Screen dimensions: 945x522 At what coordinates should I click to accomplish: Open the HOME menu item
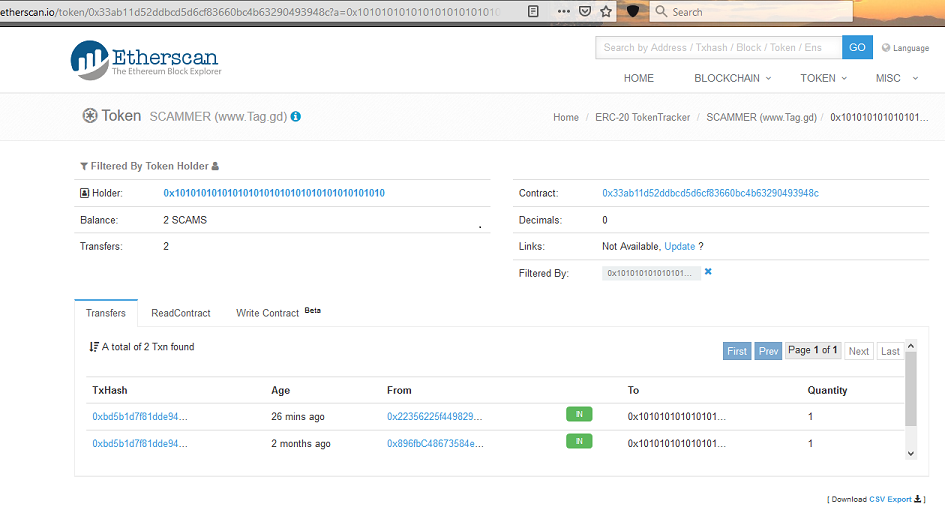pyautogui.click(x=639, y=78)
